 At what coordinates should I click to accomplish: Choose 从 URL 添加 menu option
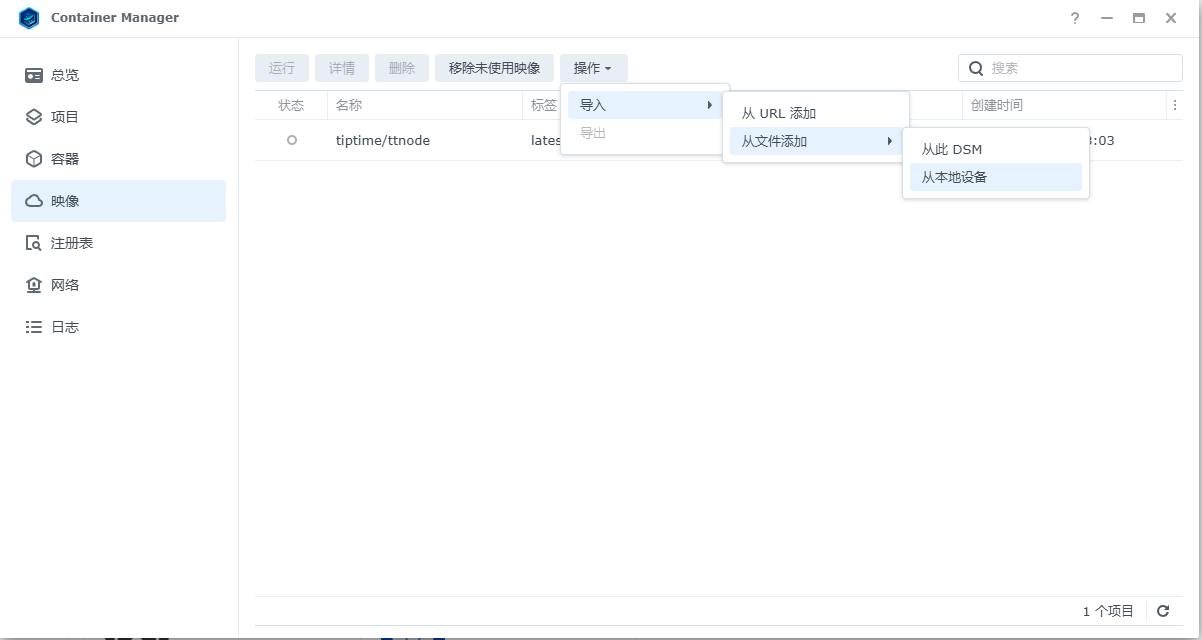click(x=779, y=113)
